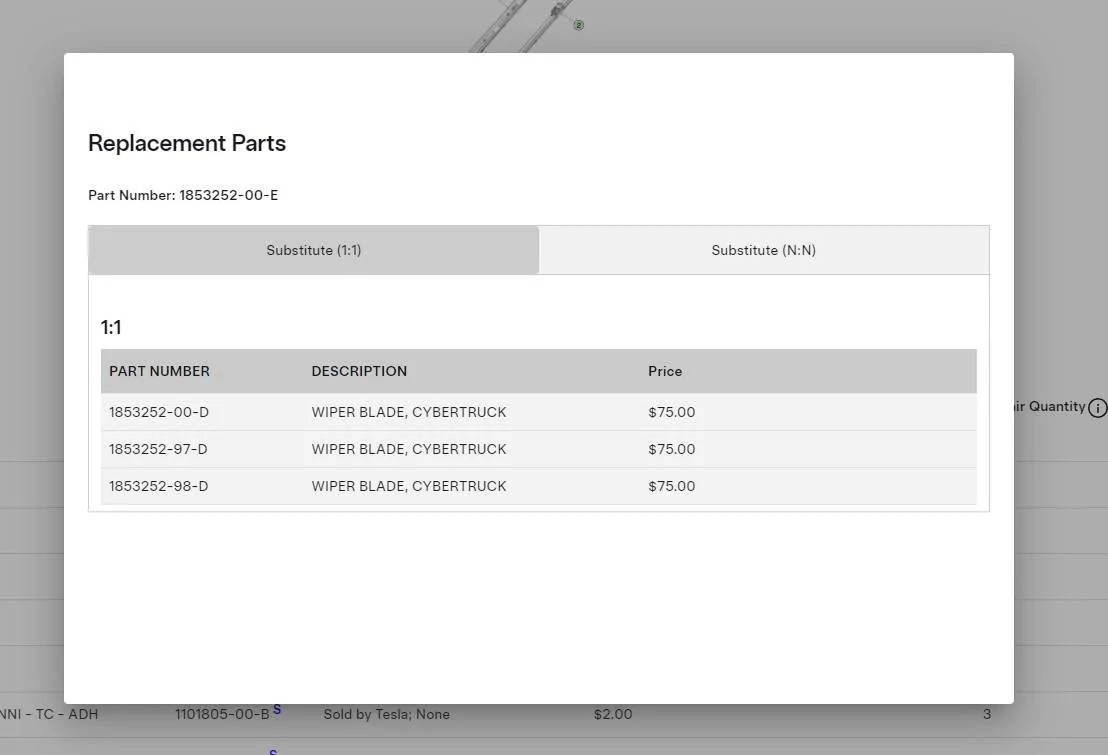Click the Quantity info icon in the background page

click(1097, 408)
